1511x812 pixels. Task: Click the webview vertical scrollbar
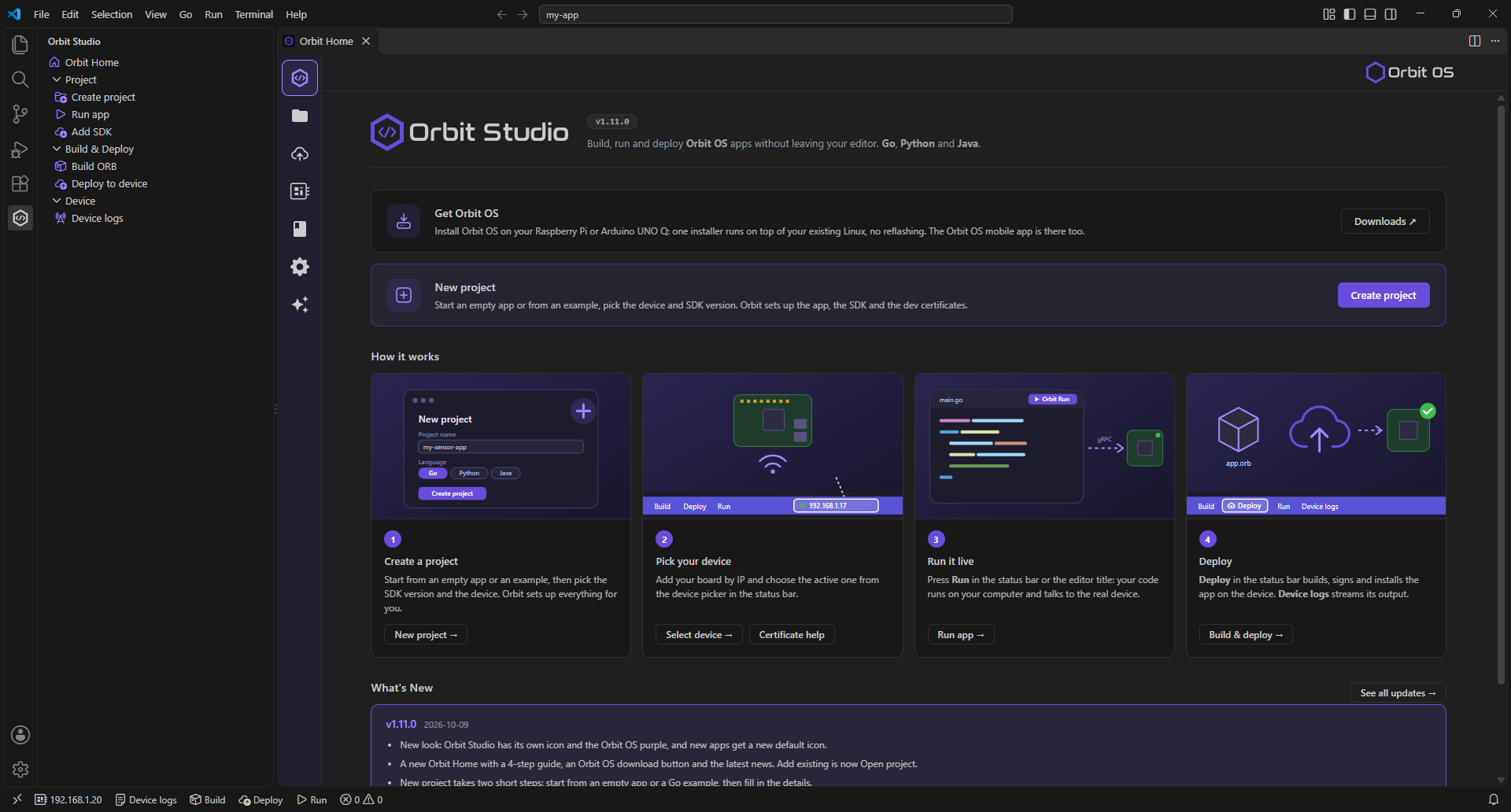click(x=1501, y=393)
